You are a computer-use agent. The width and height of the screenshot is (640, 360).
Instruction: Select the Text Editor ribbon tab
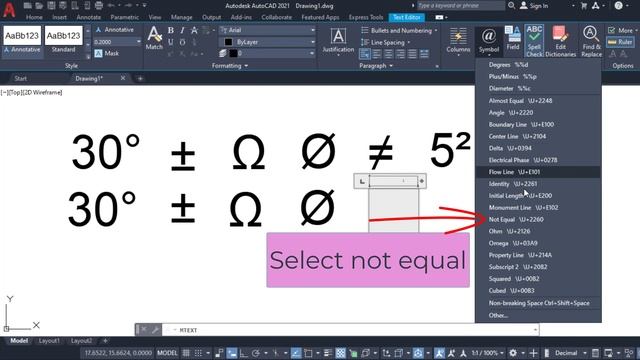pos(407,17)
